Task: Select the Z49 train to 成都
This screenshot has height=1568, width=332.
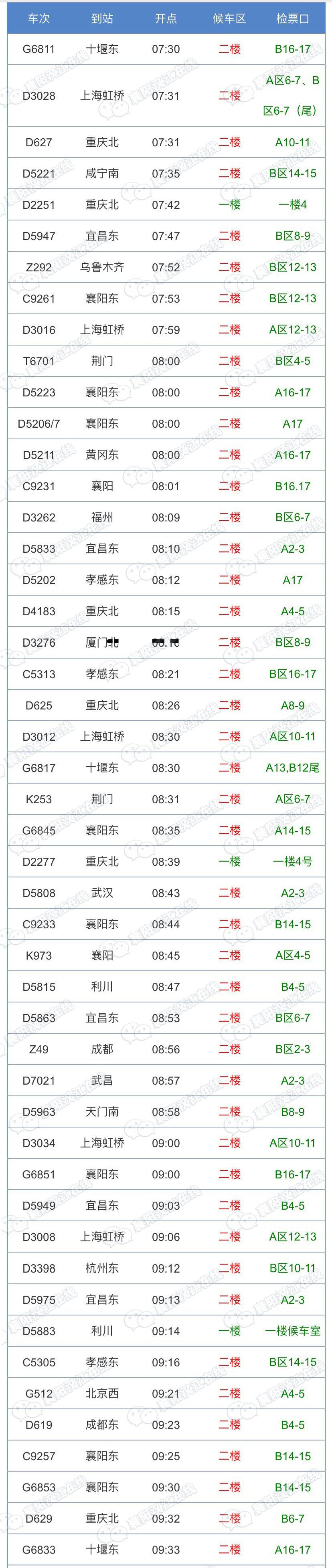Action: [39, 1049]
